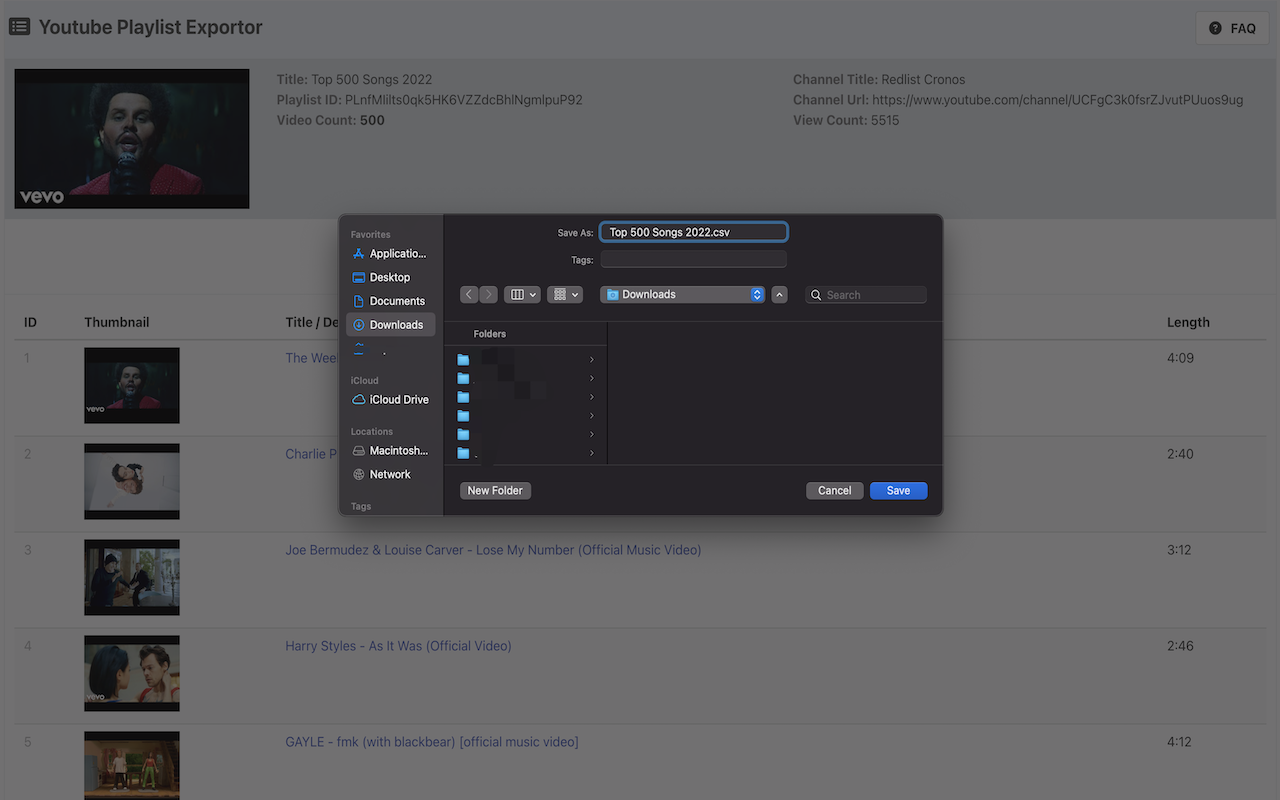
Task: Expand the column view options chevron
Action: [x=532, y=294]
